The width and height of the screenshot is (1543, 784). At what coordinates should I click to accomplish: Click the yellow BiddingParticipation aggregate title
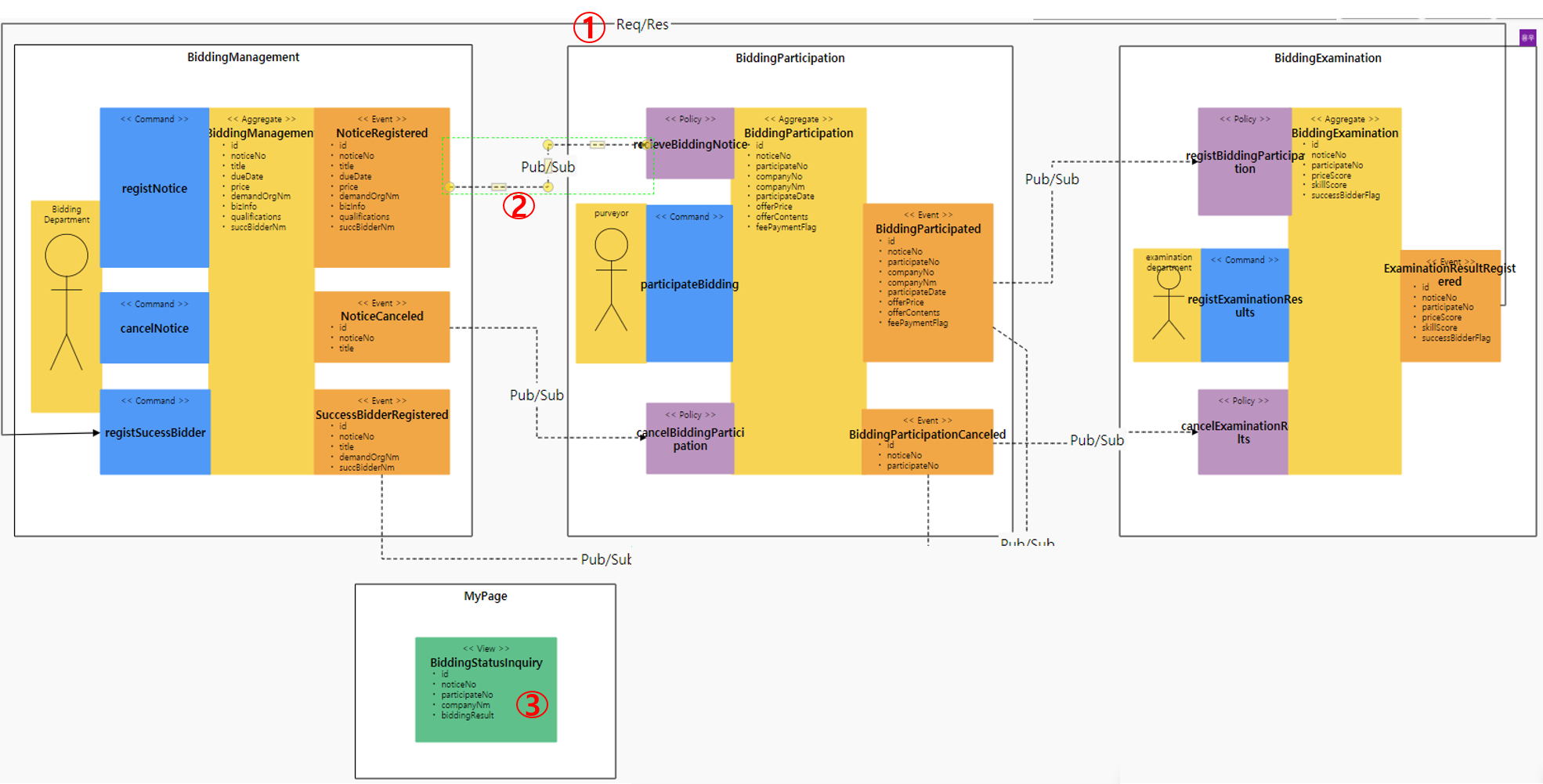pos(799,133)
